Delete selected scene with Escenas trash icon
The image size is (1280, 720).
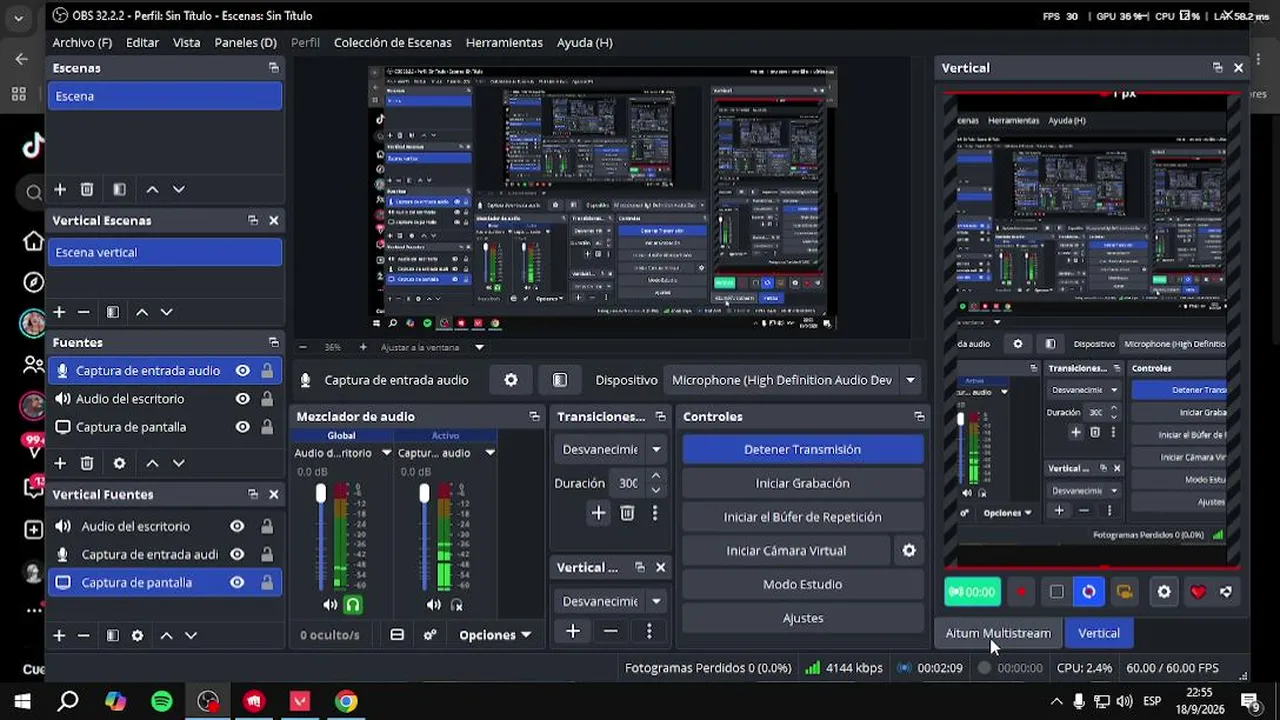point(87,189)
